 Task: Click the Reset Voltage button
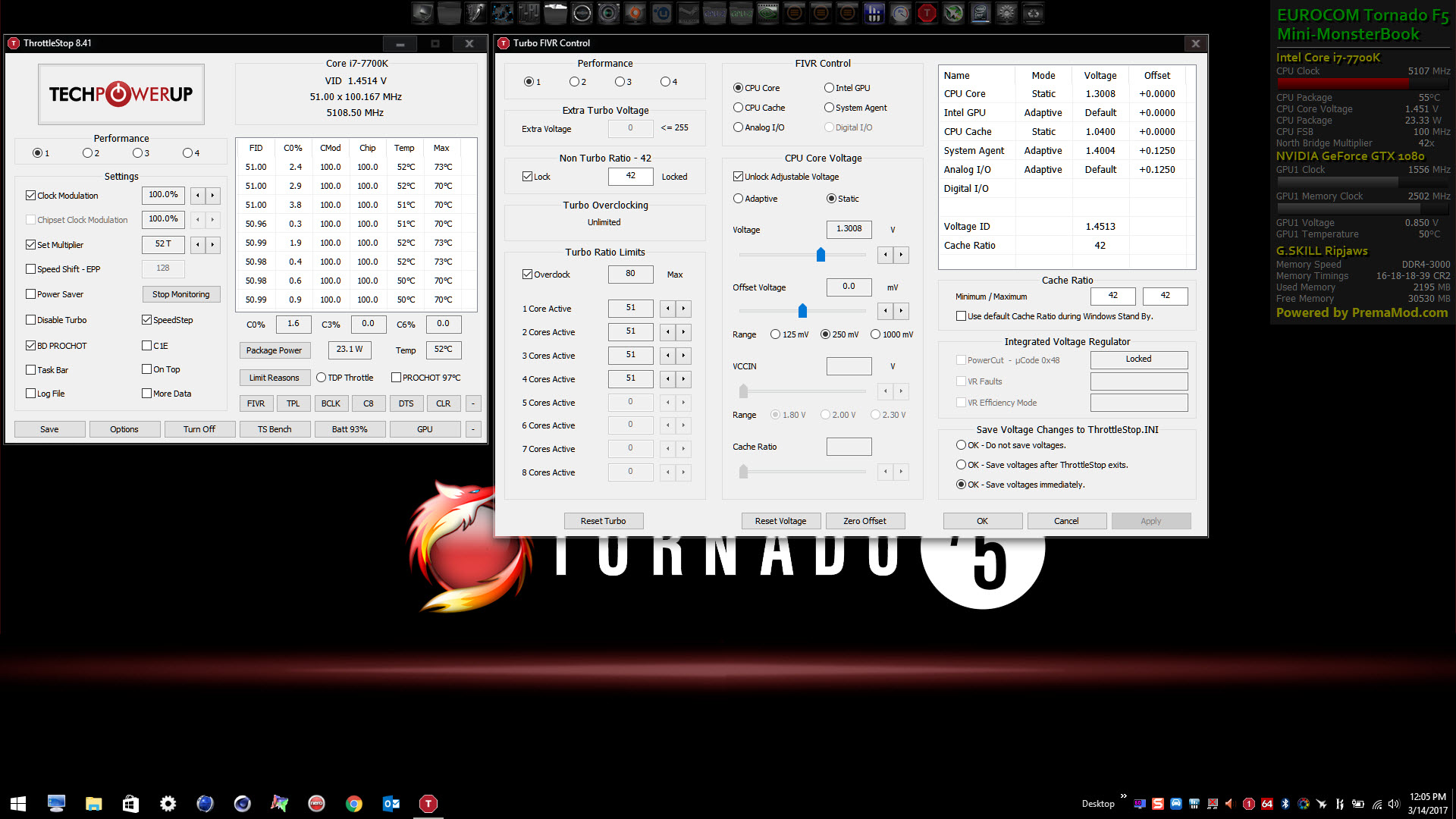point(780,521)
